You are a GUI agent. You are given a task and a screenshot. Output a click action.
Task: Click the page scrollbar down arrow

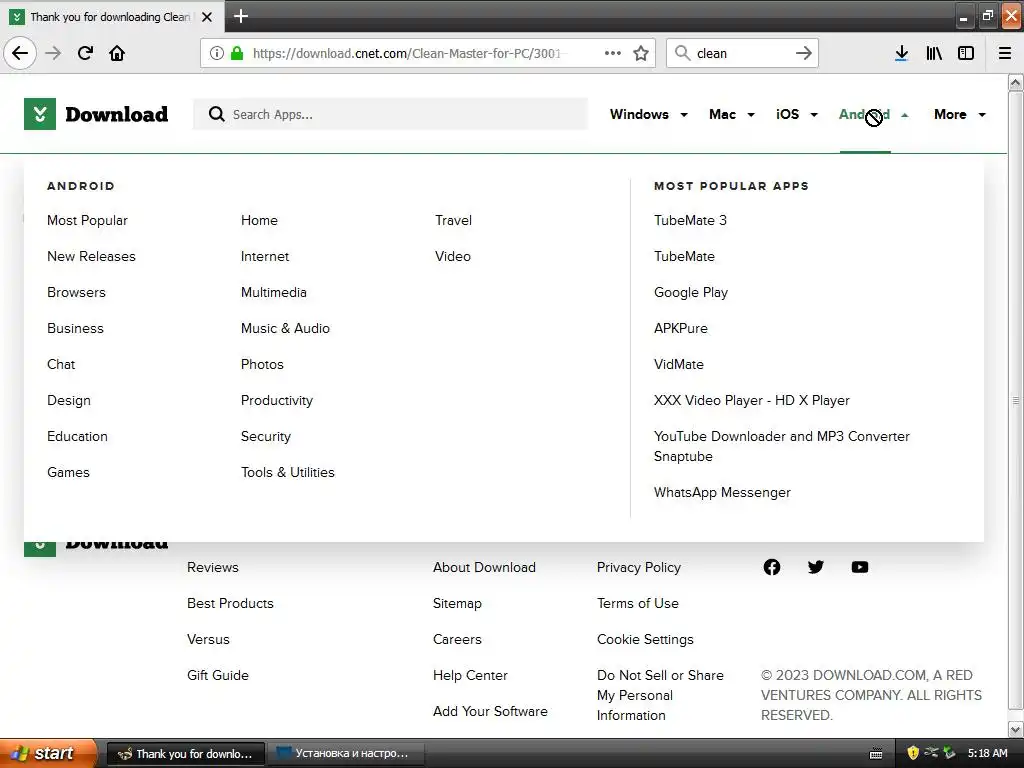point(1015,729)
